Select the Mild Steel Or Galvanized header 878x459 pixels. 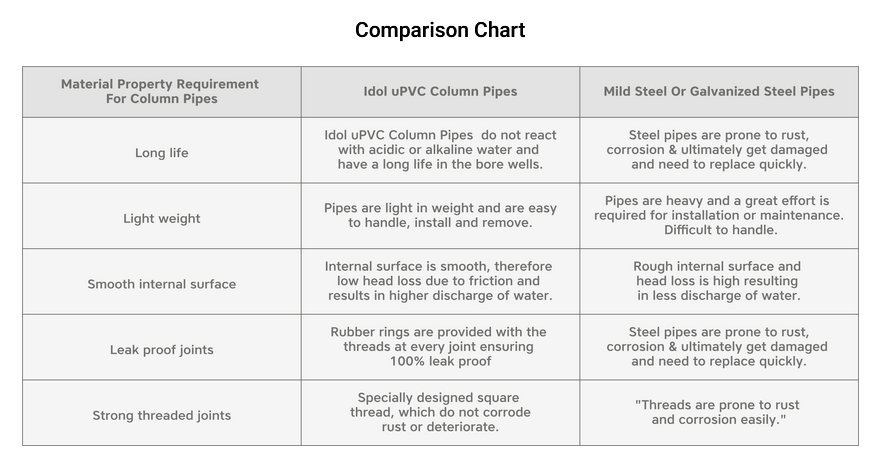point(718,91)
